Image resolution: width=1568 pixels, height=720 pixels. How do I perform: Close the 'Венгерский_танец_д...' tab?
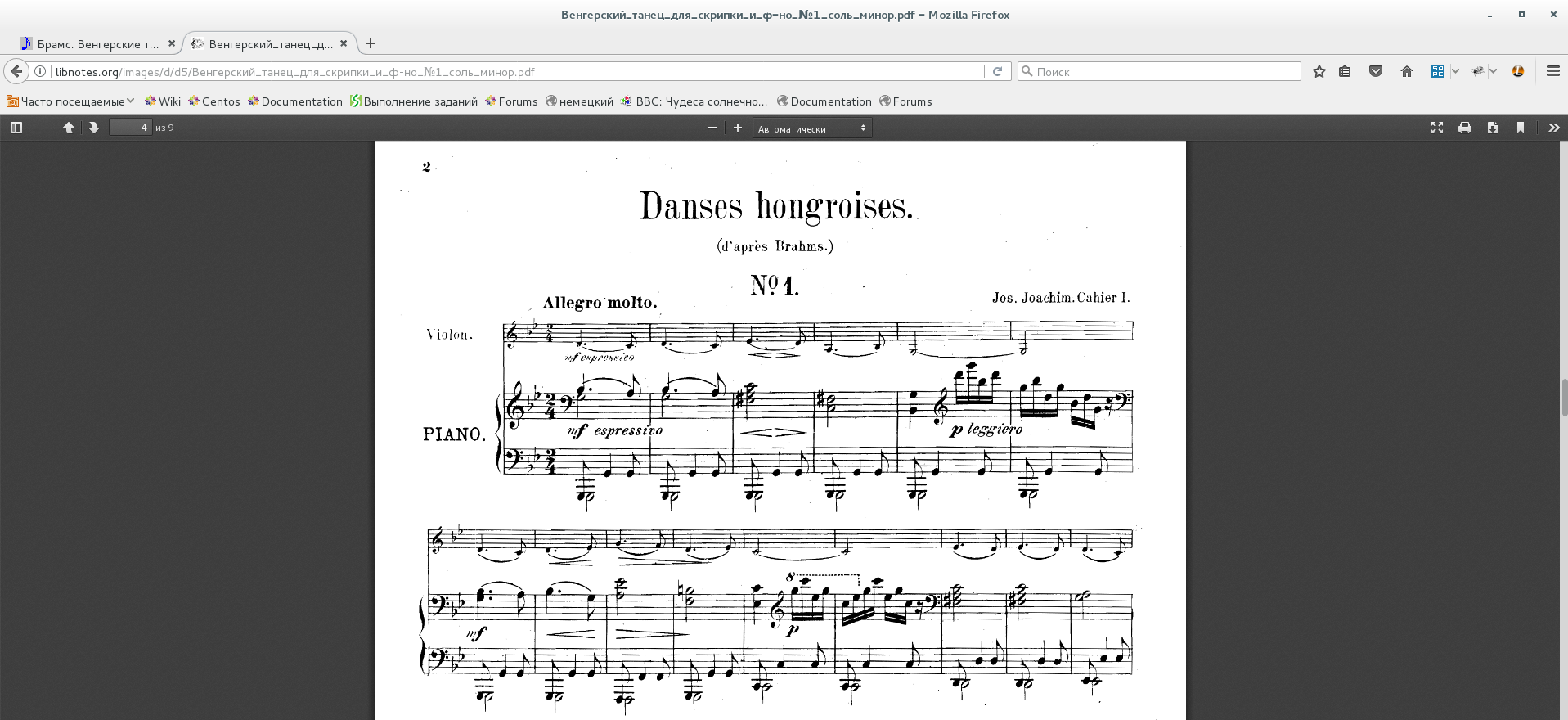coord(344,43)
